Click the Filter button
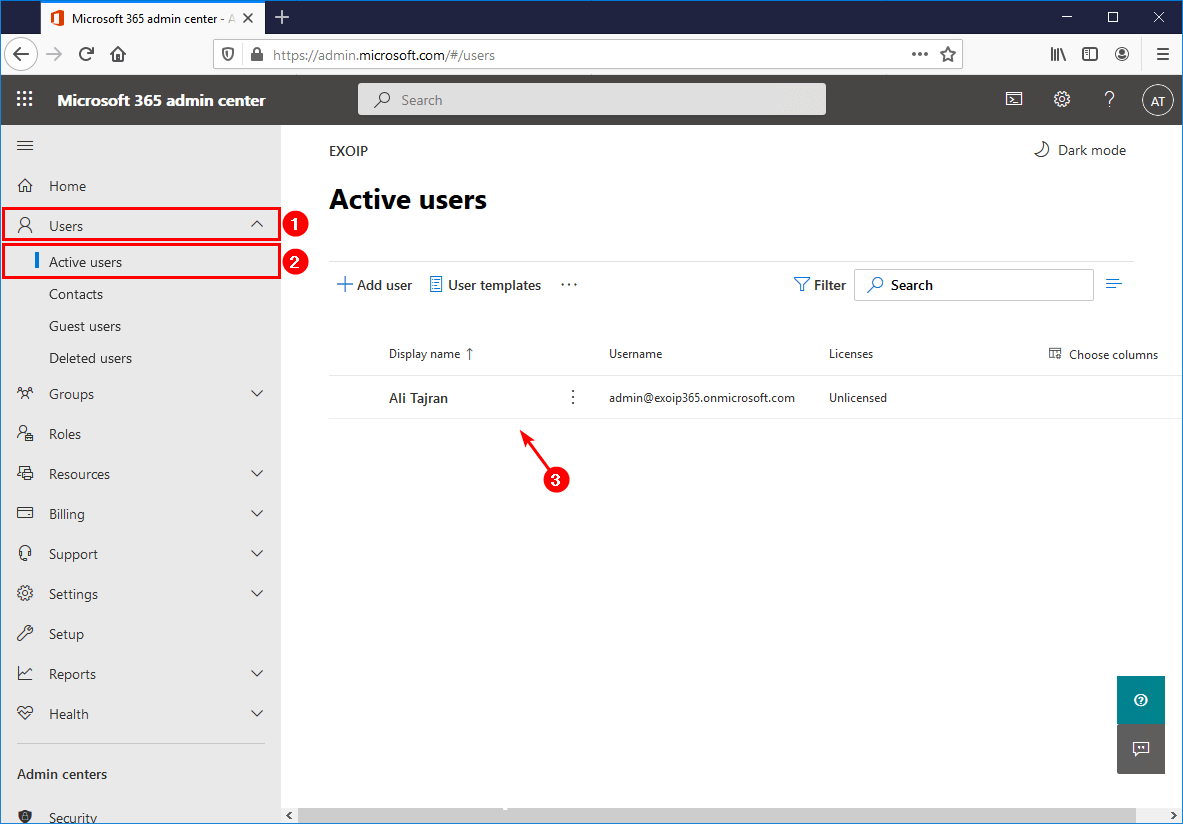Viewport: 1183px width, 824px height. coord(819,285)
